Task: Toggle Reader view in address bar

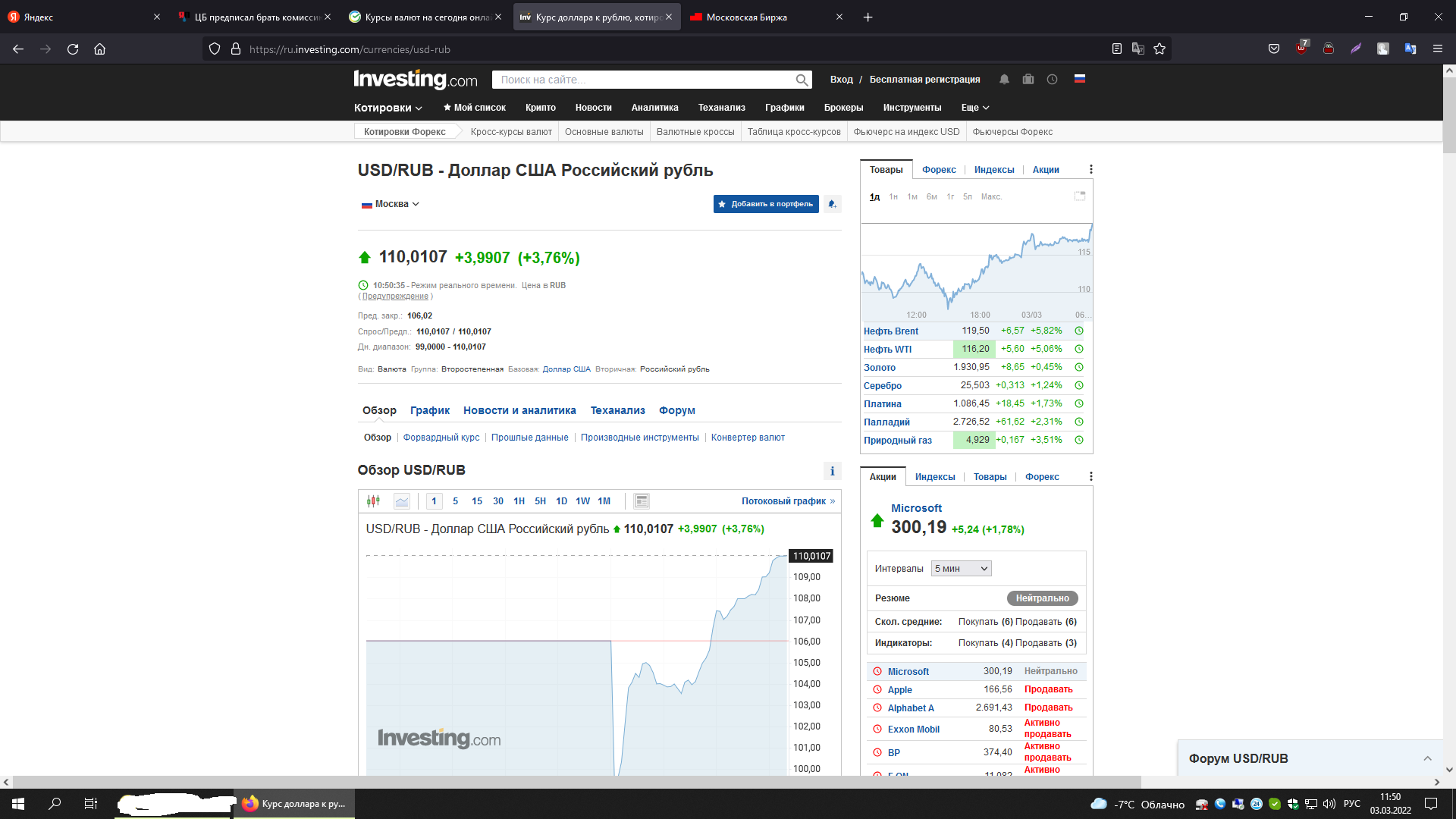Action: (1116, 49)
